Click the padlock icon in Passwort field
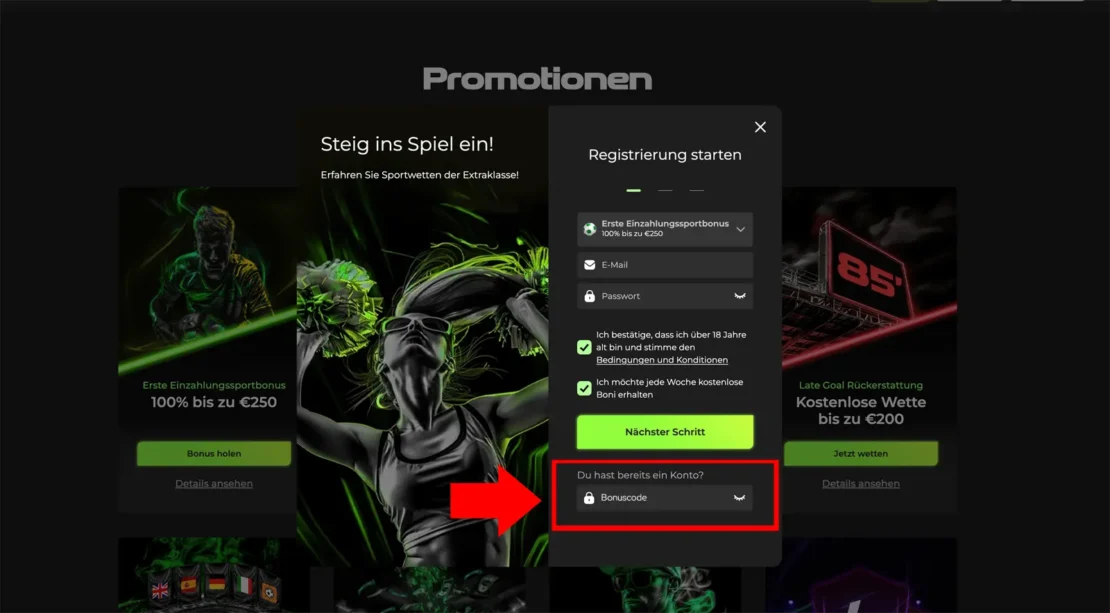This screenshot has height=613, width=1110. point(590,296)
